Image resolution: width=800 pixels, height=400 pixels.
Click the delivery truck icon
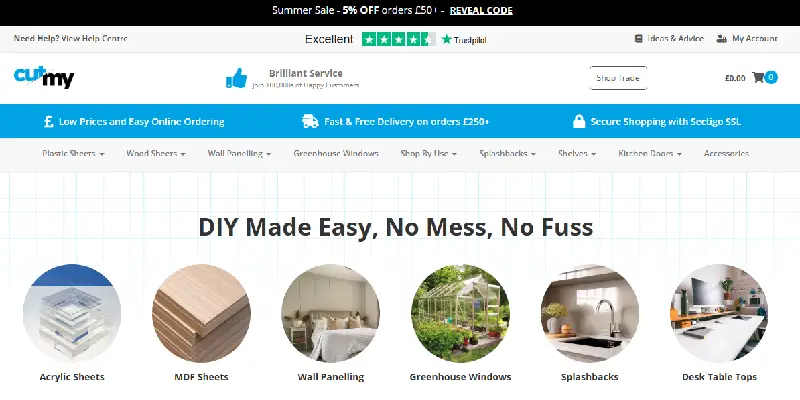pyautogui.click(x=310, y=121)
